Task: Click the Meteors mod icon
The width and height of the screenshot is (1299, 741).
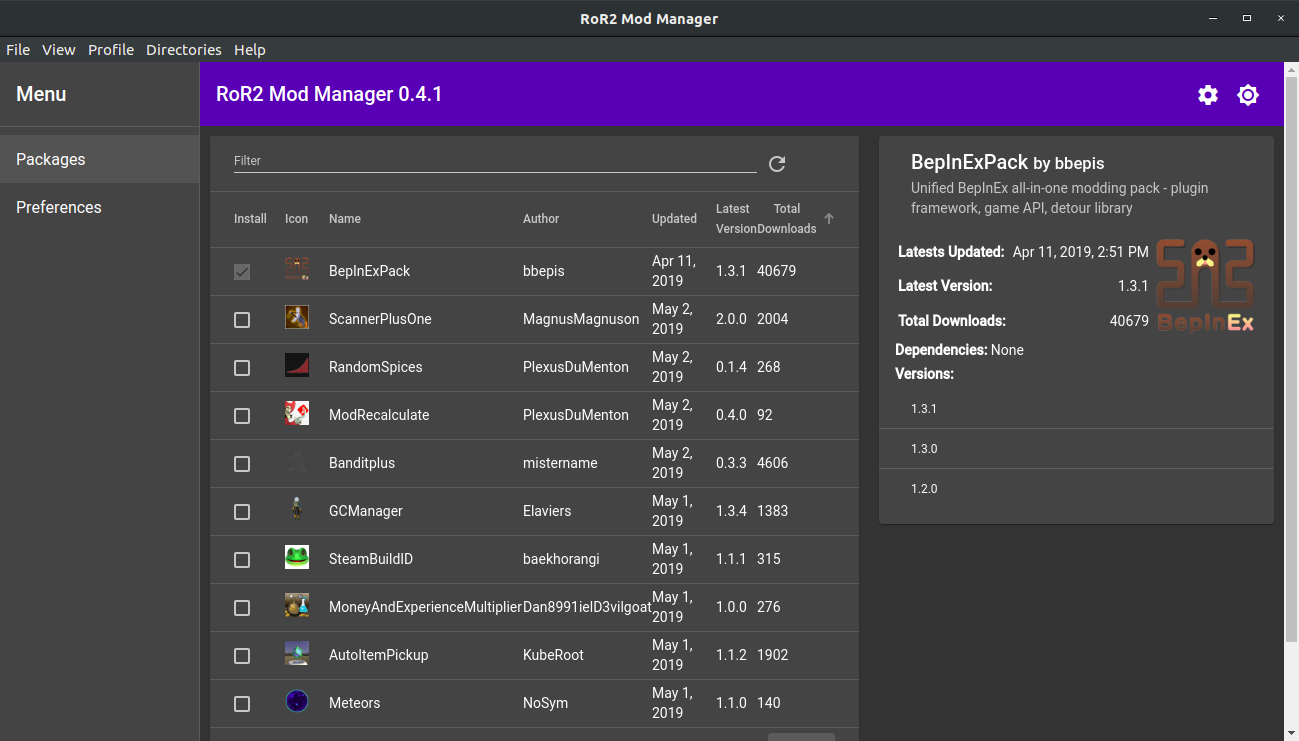Action: 297,702
